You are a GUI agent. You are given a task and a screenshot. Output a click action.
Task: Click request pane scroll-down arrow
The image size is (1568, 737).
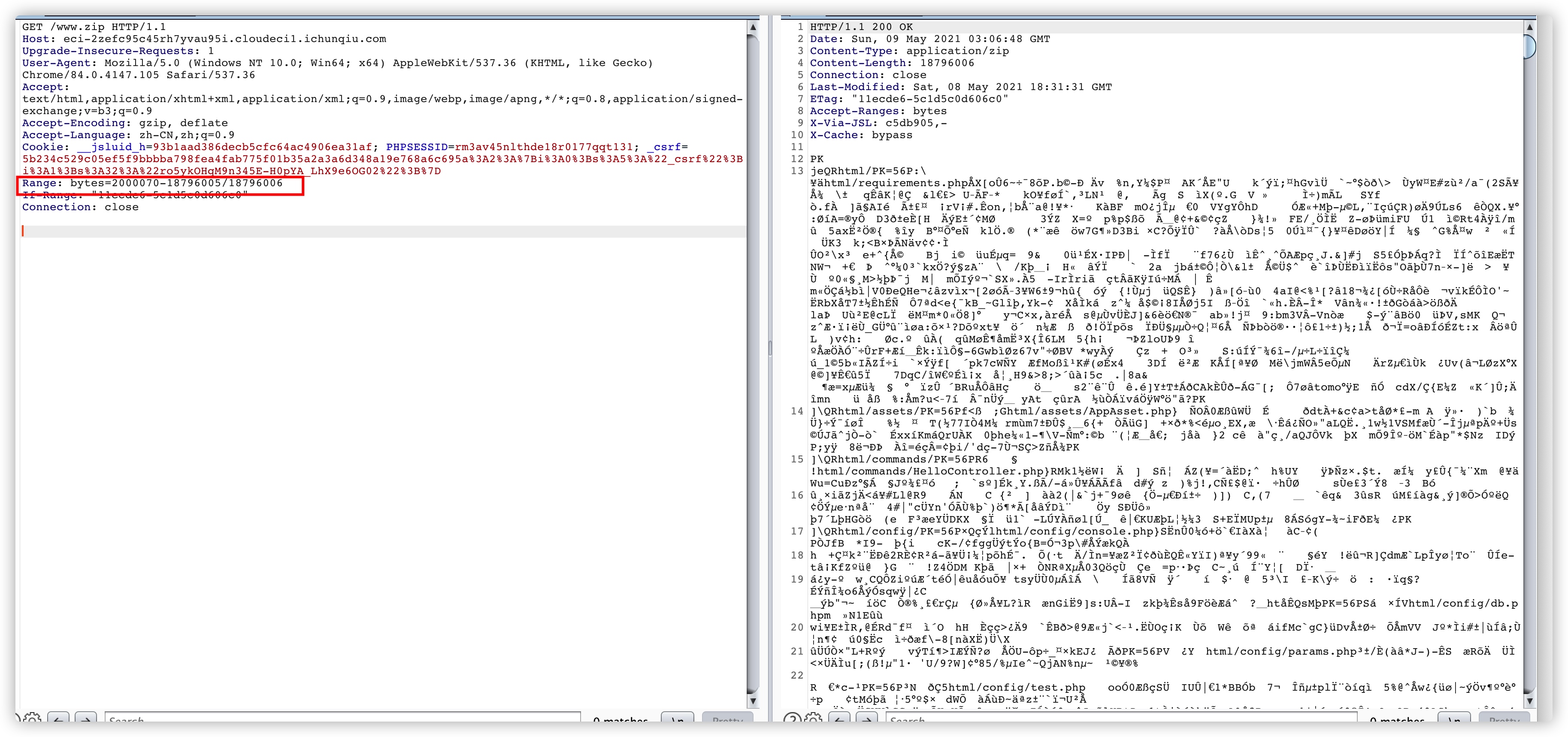pyautogui.click(x=753, y=701)
